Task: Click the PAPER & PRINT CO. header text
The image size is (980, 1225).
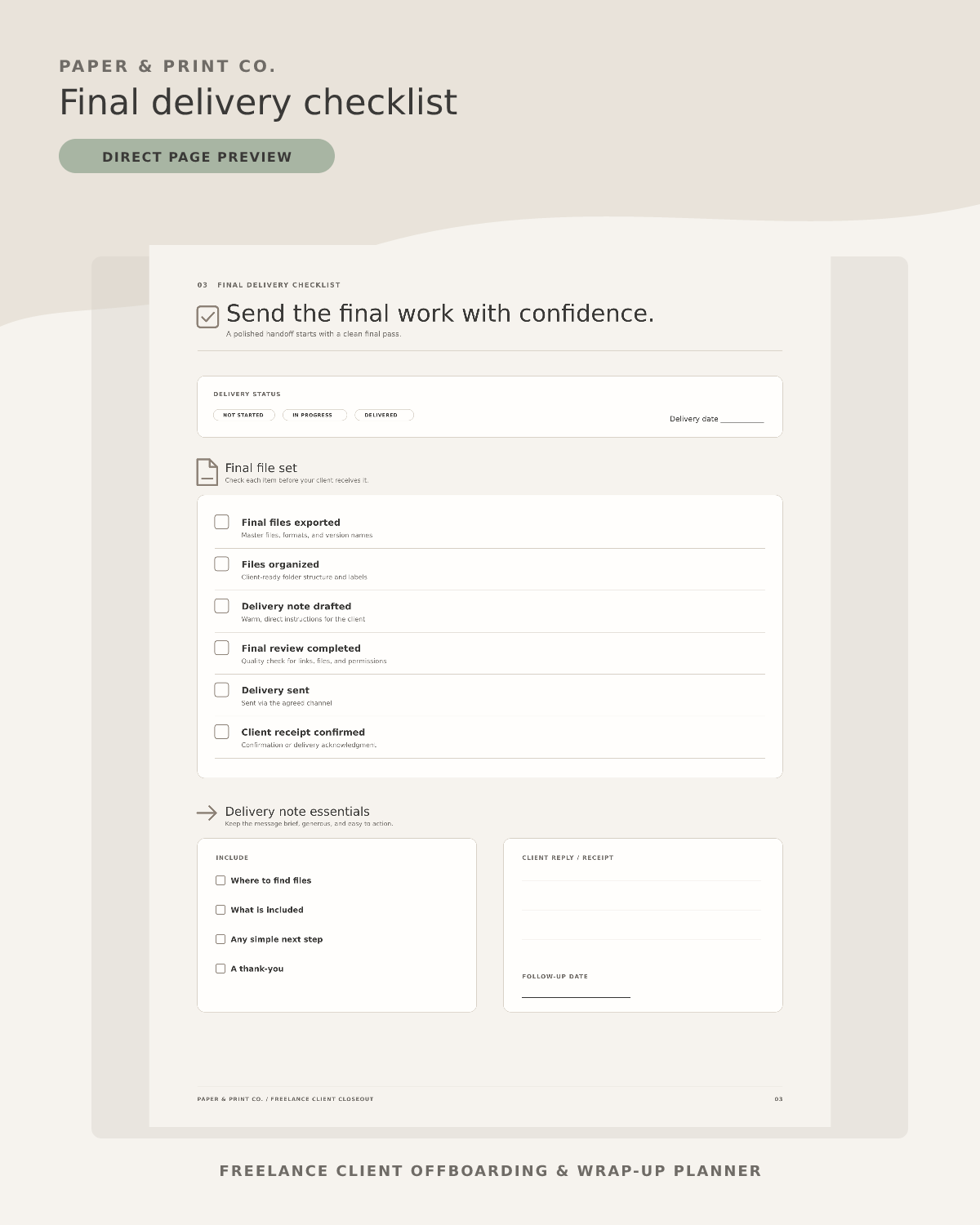Action: [167, 66]
